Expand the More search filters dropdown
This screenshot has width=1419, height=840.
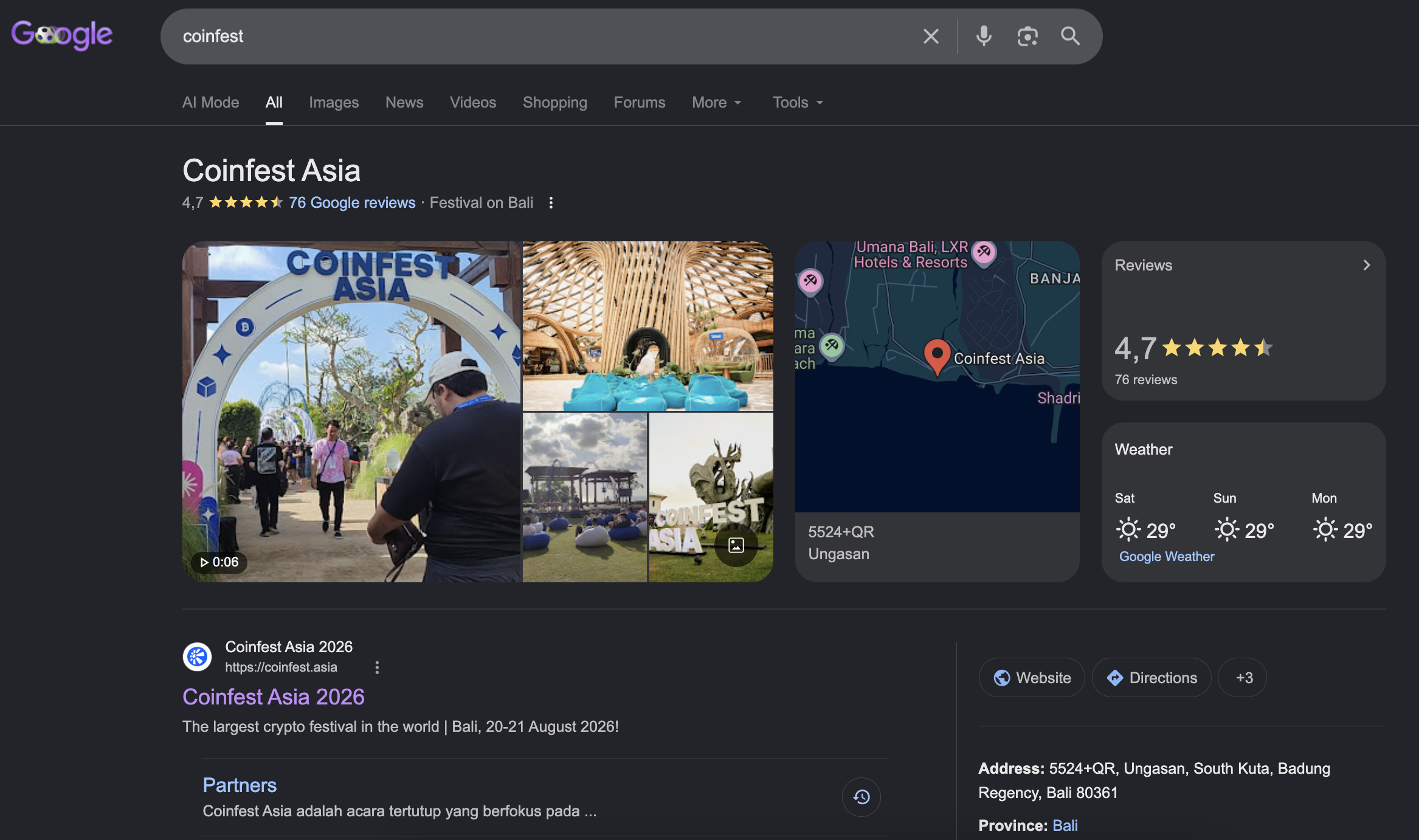pos(716,102)
